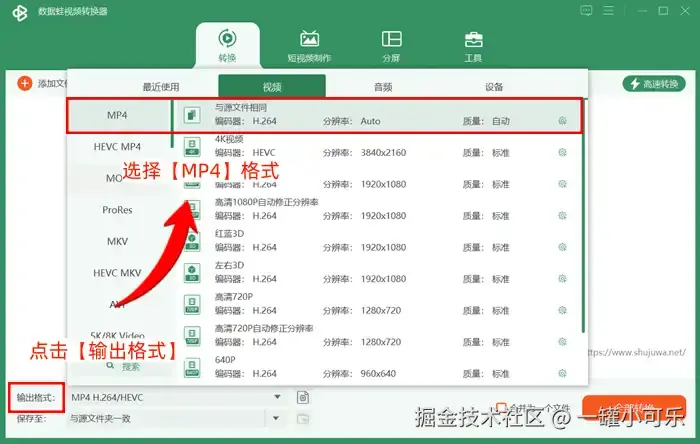
Task: Select the 左右3D preset icon
Action: point(192,273)
